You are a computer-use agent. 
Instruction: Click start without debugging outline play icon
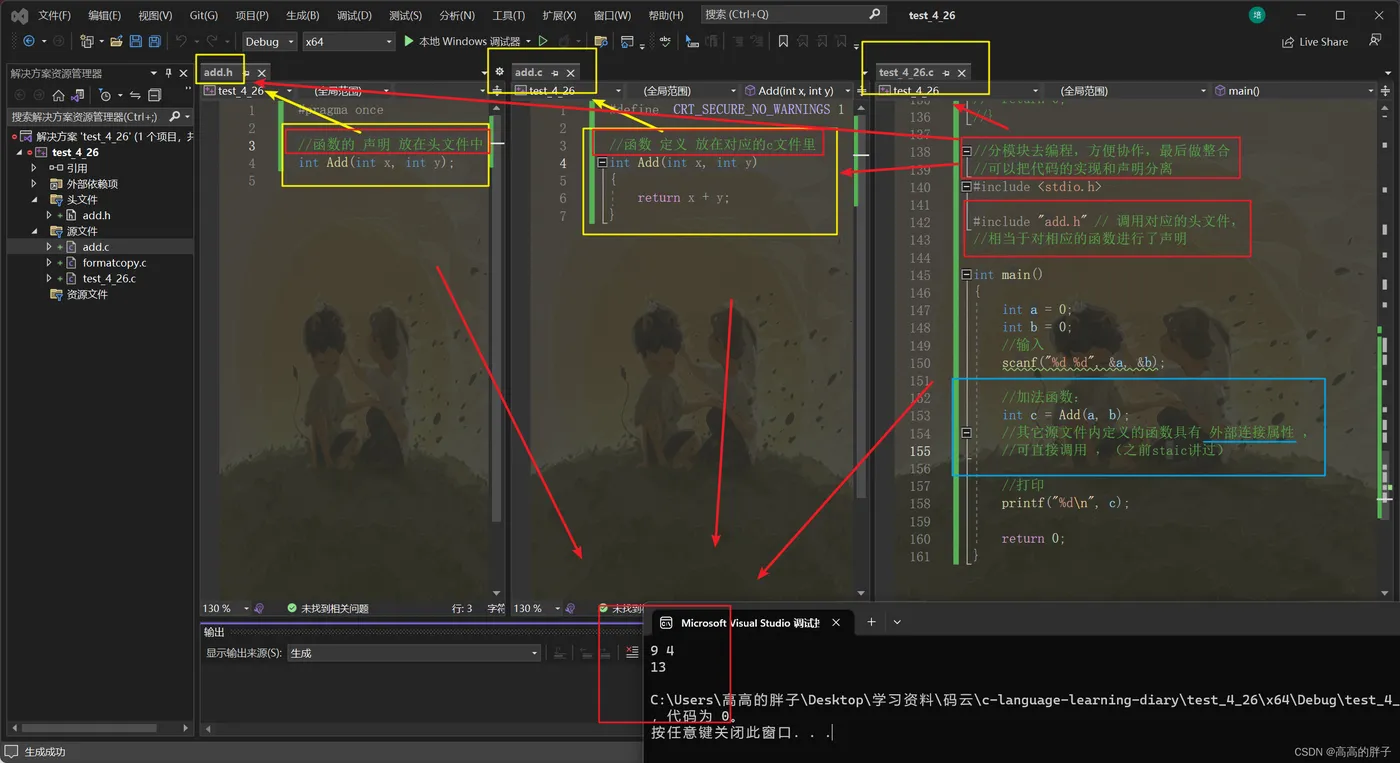click(543, 42)
